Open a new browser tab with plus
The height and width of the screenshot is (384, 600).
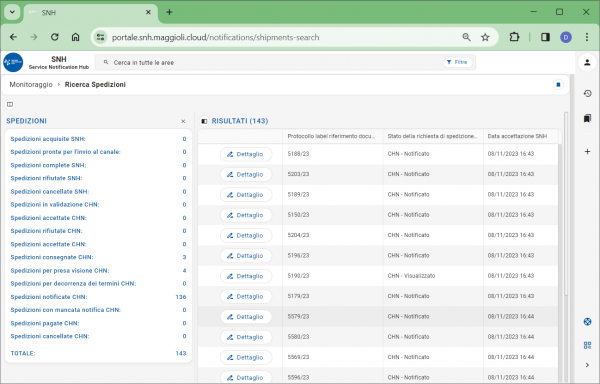click(x=169, y=12)
